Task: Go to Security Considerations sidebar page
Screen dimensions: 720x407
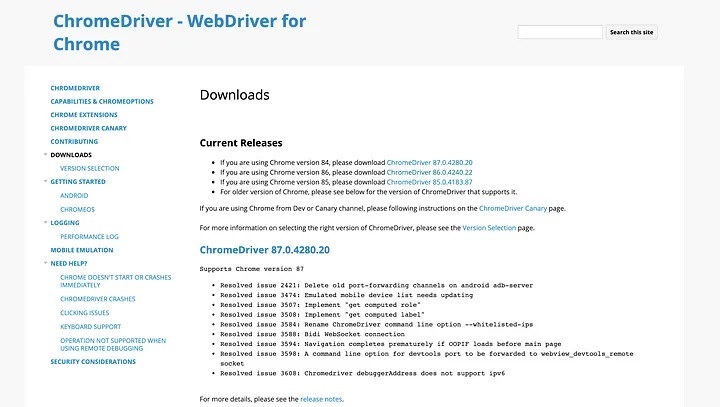Action: click(93, 362)
